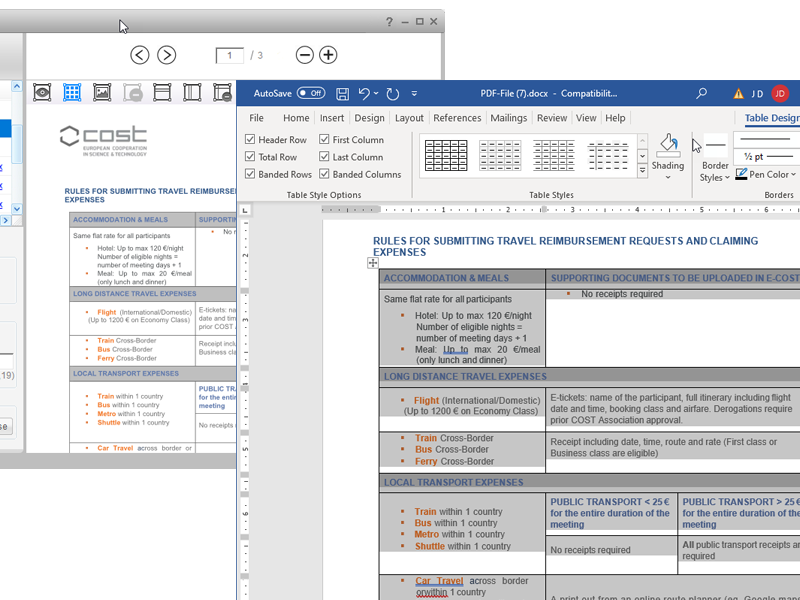
Task: Choose the first grid table style
Action: pos(446,156)
